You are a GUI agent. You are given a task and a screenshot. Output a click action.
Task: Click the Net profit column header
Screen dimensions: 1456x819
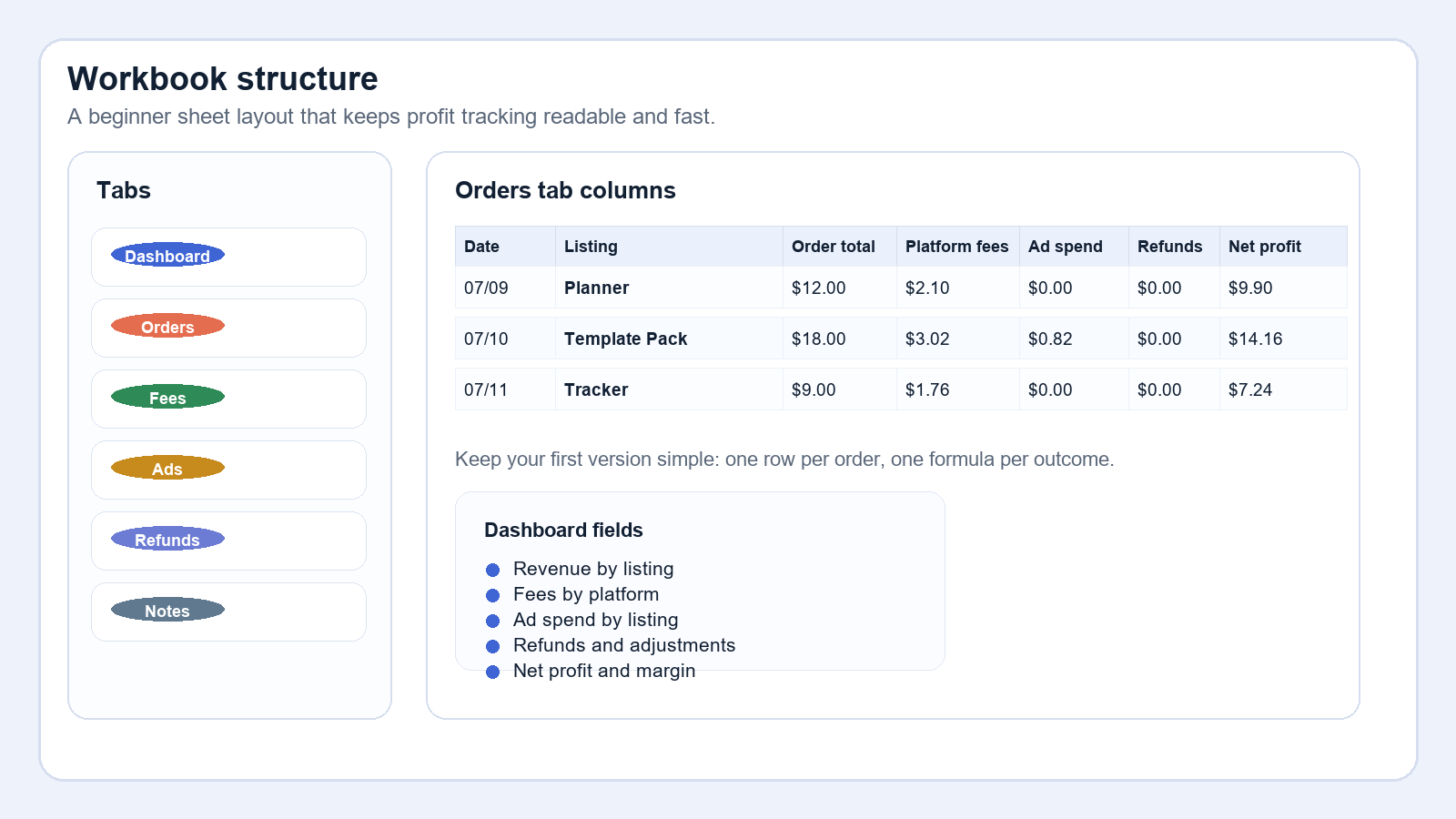pyautogui.click(x=1283, y=247)
